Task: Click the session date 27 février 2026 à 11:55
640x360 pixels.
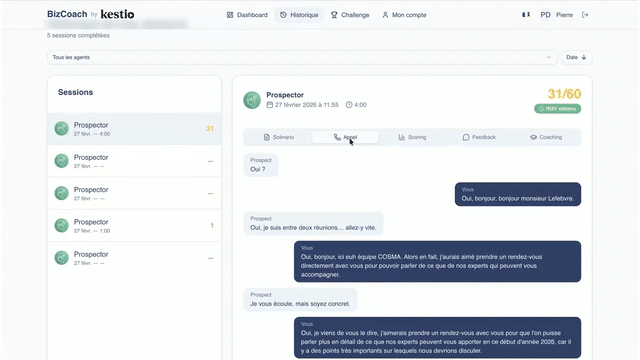Action: tap(307, 105)
